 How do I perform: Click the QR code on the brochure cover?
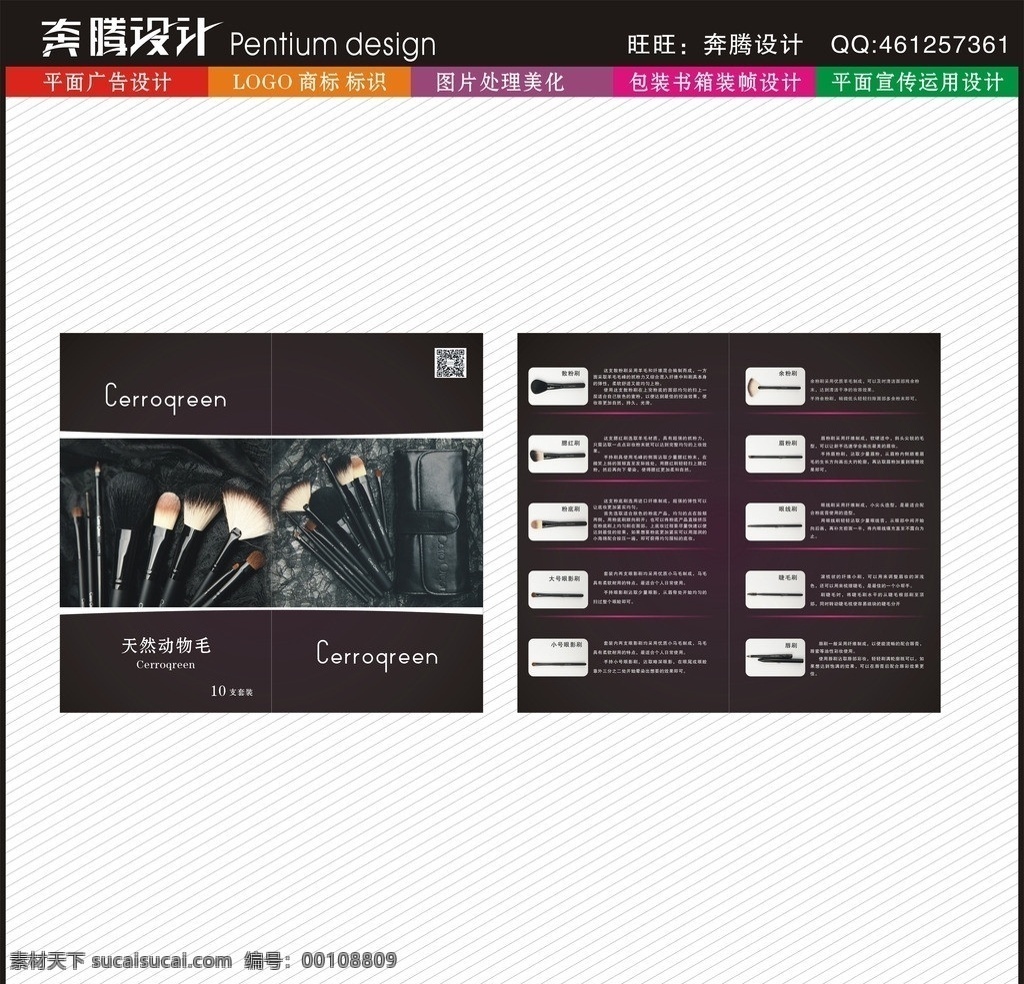point(450,362)
